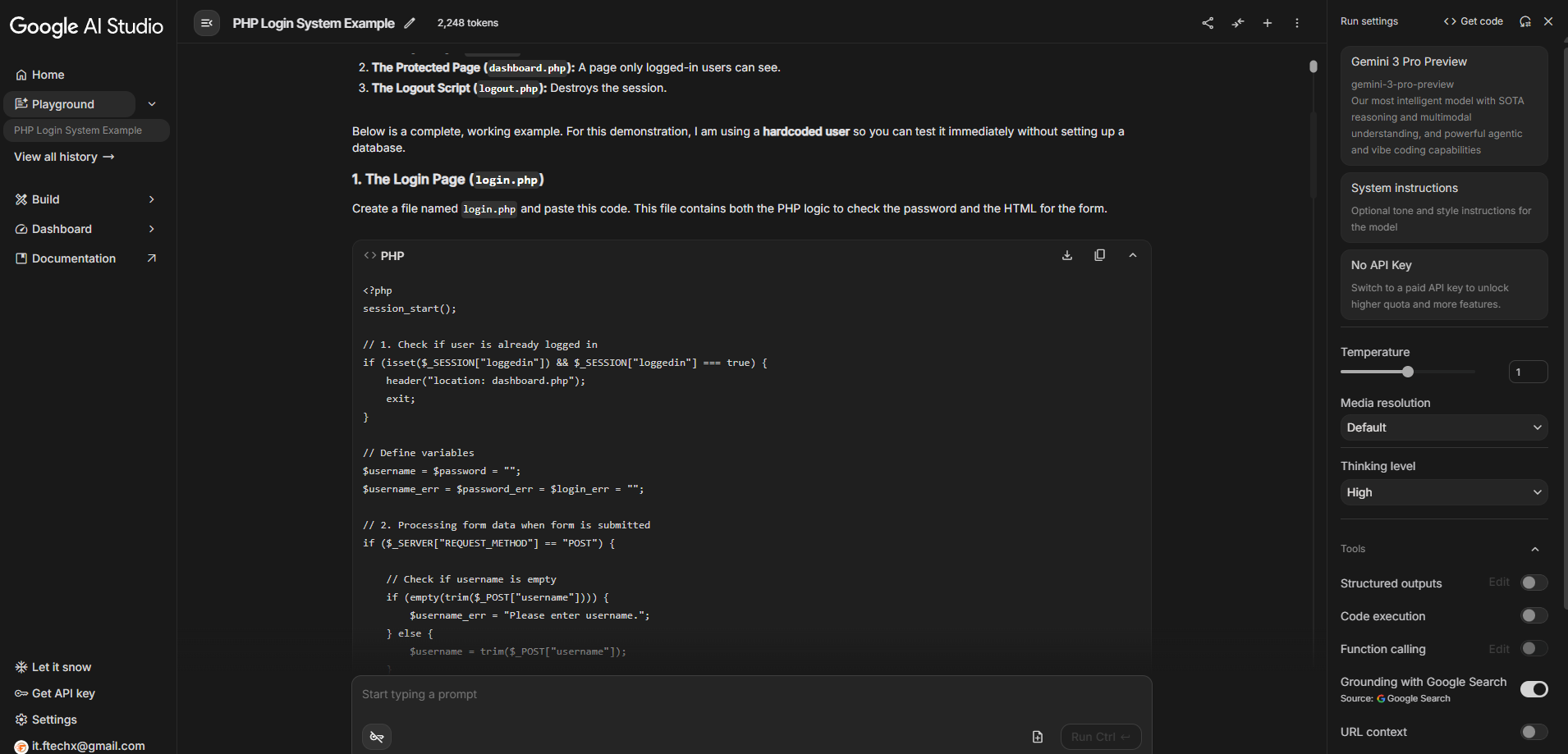Copy the PHP code block

pyautogui.click(x=1100, y=255)
